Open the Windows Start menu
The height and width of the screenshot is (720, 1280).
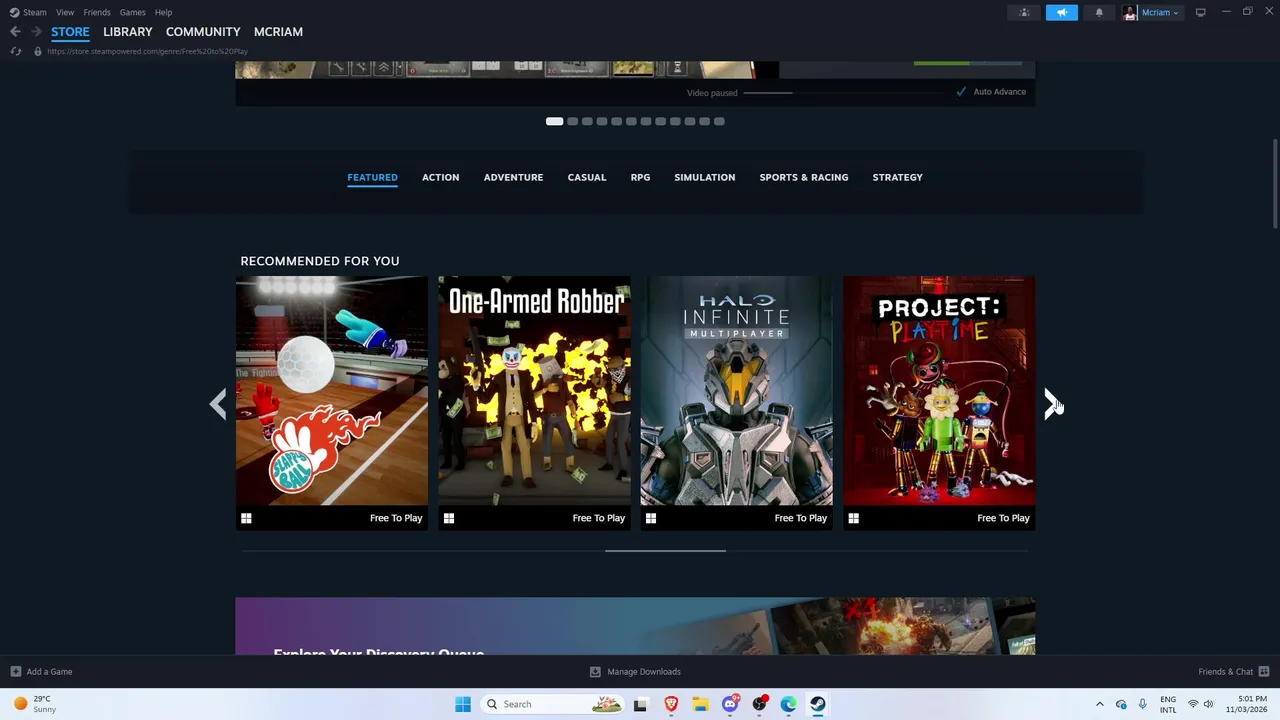coord(463,704)
